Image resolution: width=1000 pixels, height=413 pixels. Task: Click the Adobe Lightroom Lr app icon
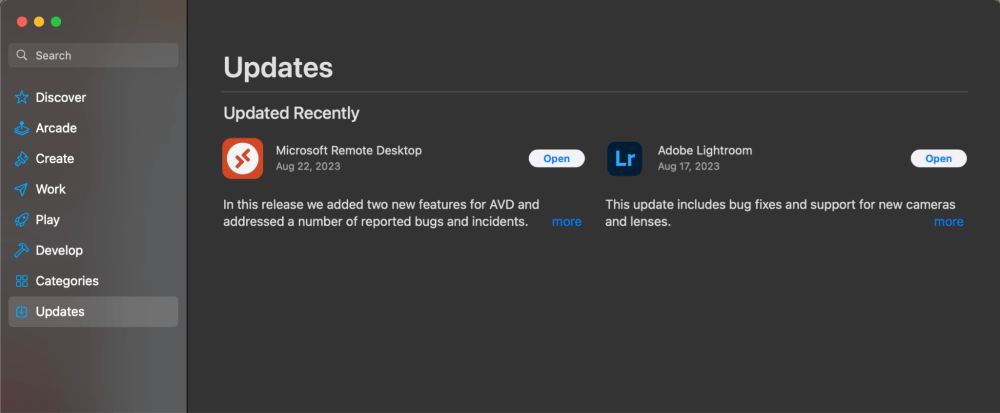[x=624, y=158]
